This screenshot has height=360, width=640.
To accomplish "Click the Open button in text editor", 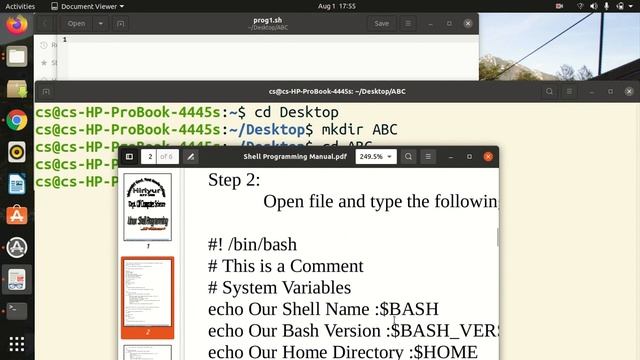I will (76, 24).
